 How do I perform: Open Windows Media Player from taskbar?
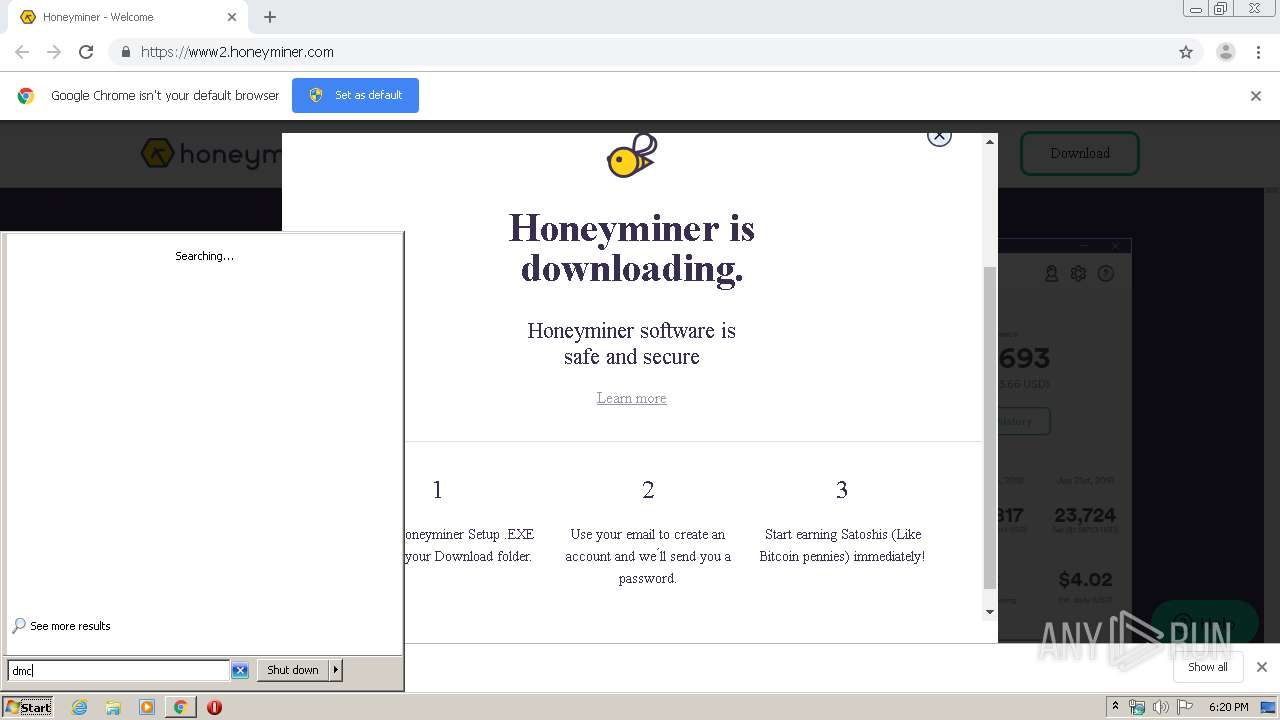coord(147,707)
